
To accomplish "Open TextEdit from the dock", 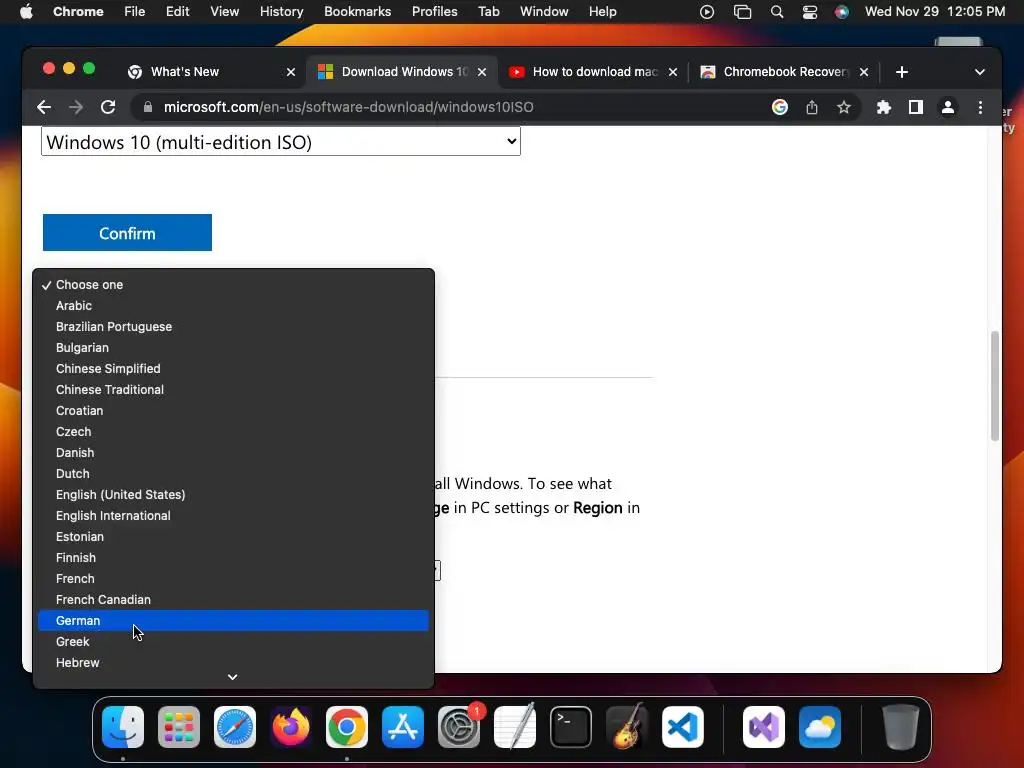I will [x=515, y=727].
